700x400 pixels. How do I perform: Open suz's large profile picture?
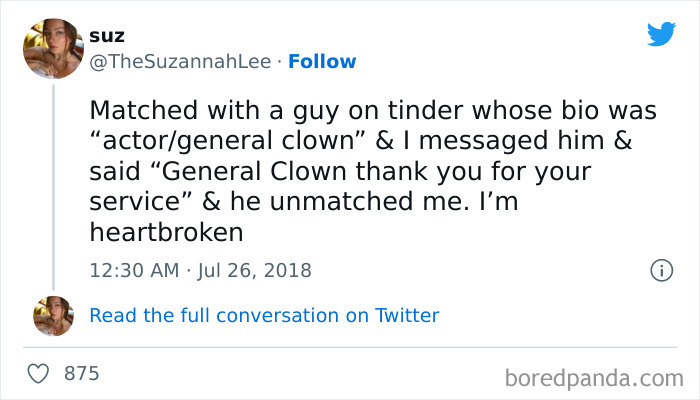[x=53, y=48]
